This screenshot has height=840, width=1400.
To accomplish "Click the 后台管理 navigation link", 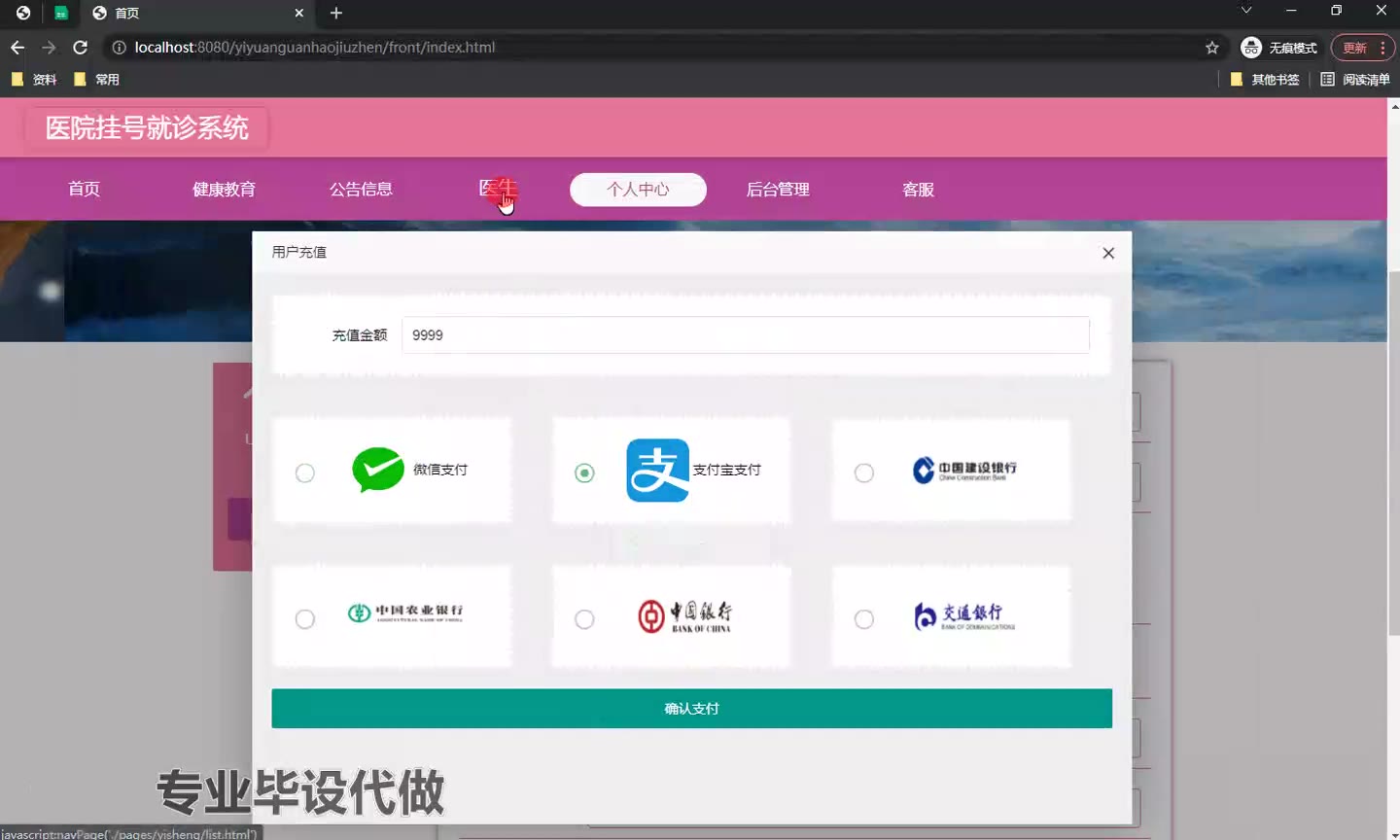I will click(x=778, y=190).
